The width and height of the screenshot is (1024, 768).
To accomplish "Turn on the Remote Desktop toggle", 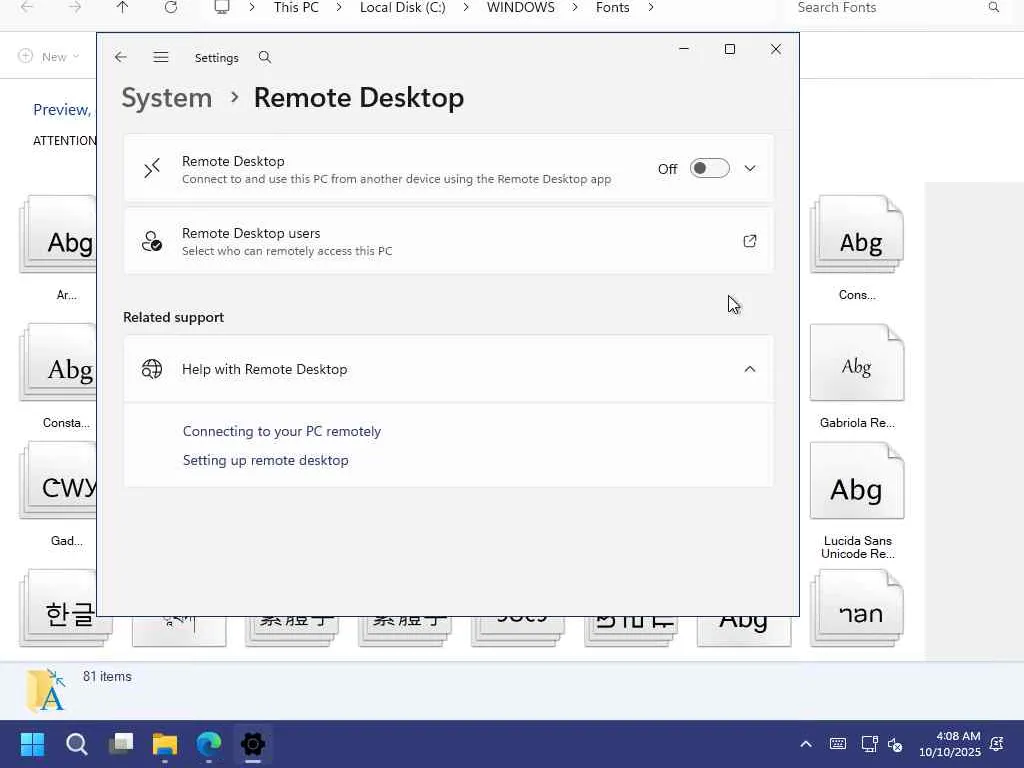I will coord(709,168).
